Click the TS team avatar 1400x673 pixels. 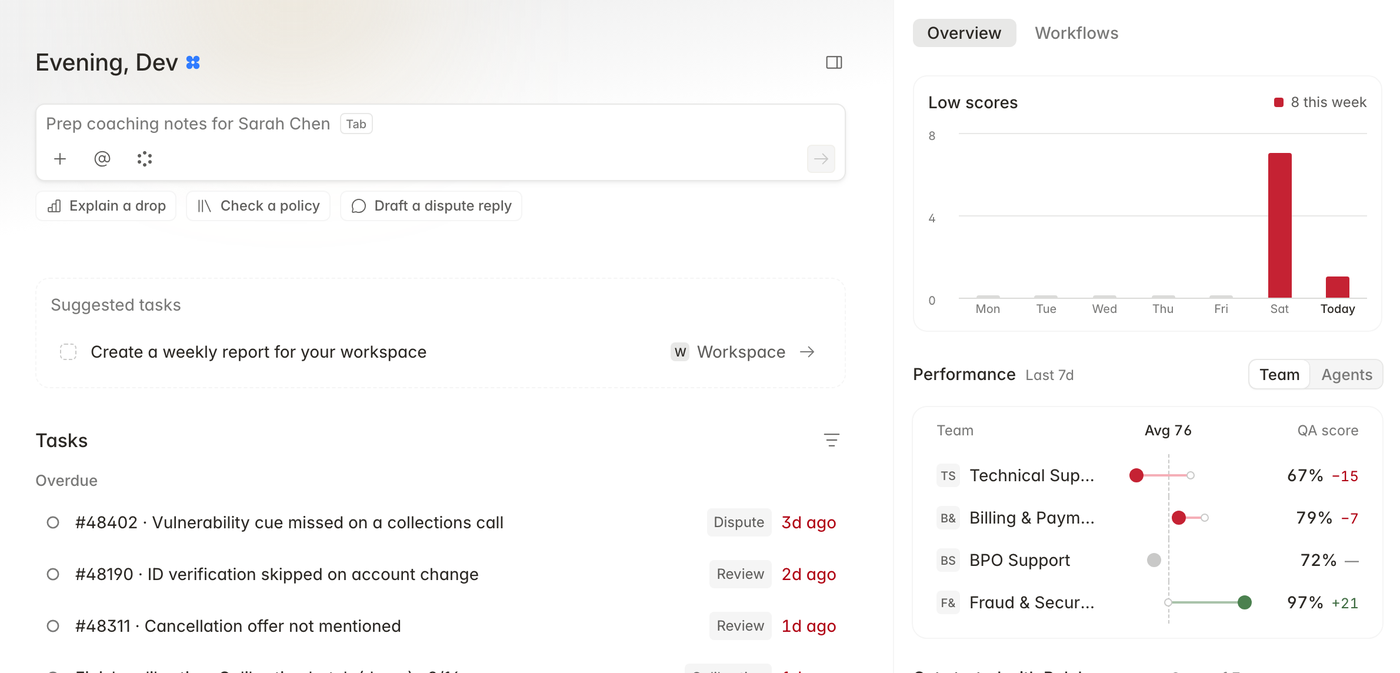click(x=948, y=476)
